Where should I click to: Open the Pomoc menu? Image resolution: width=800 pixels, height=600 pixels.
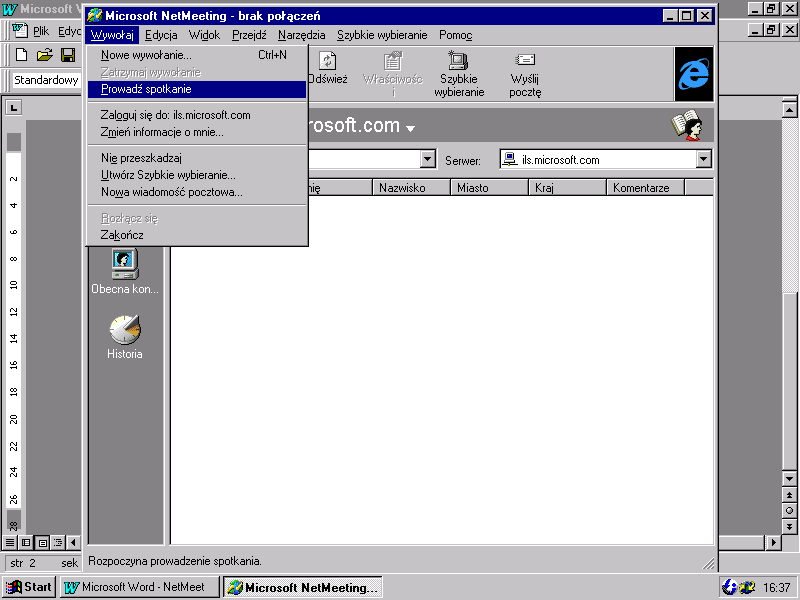[456, 35]
